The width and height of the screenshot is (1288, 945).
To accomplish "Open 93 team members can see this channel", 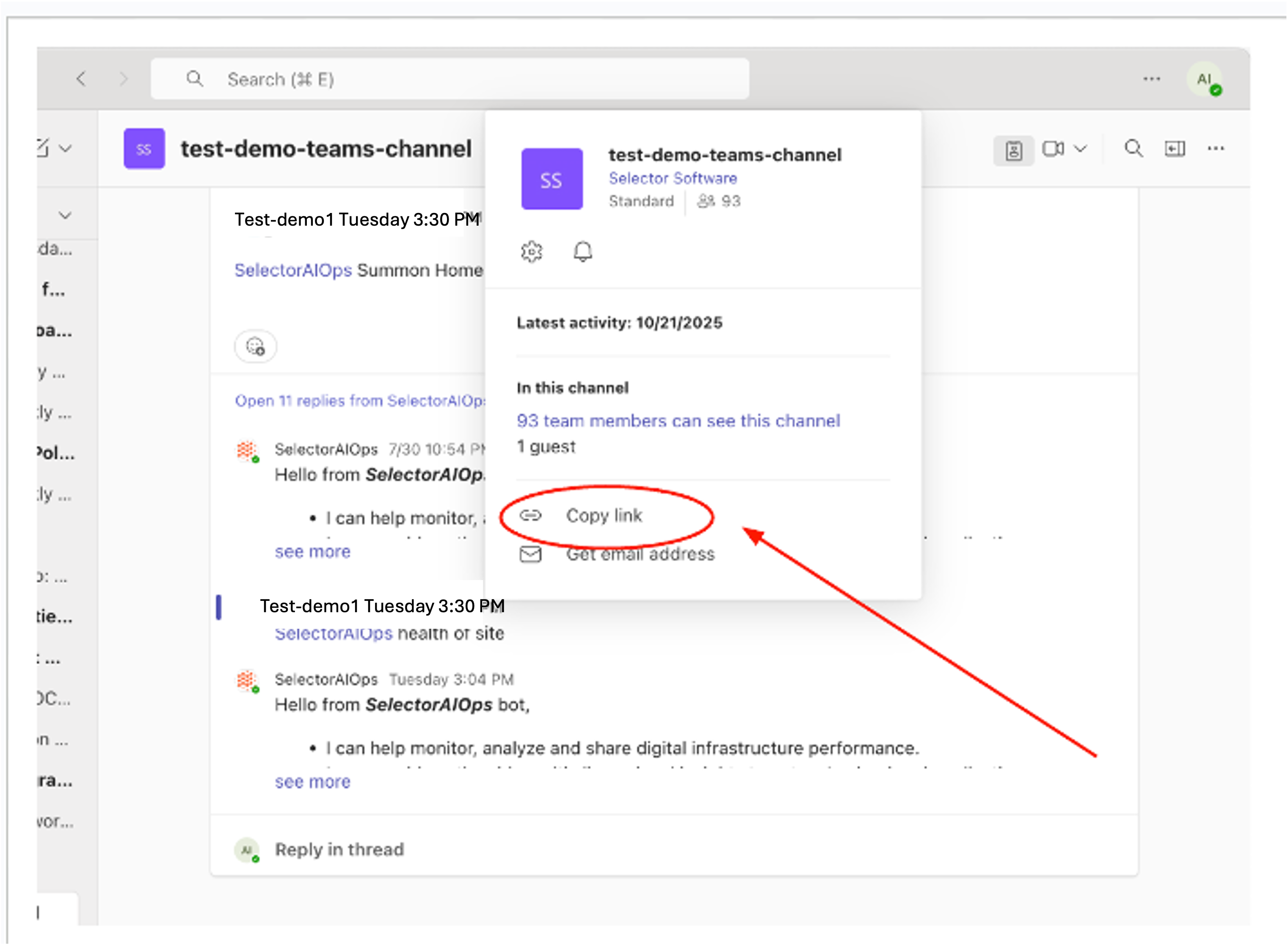I will (678, 421).
